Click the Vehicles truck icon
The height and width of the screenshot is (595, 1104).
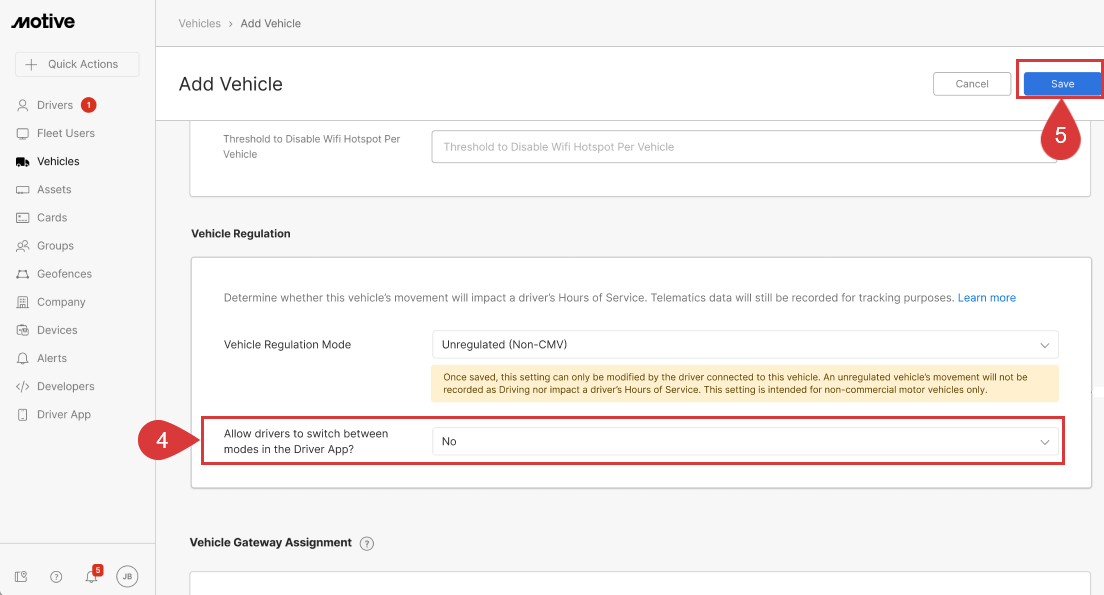[23, 161]
